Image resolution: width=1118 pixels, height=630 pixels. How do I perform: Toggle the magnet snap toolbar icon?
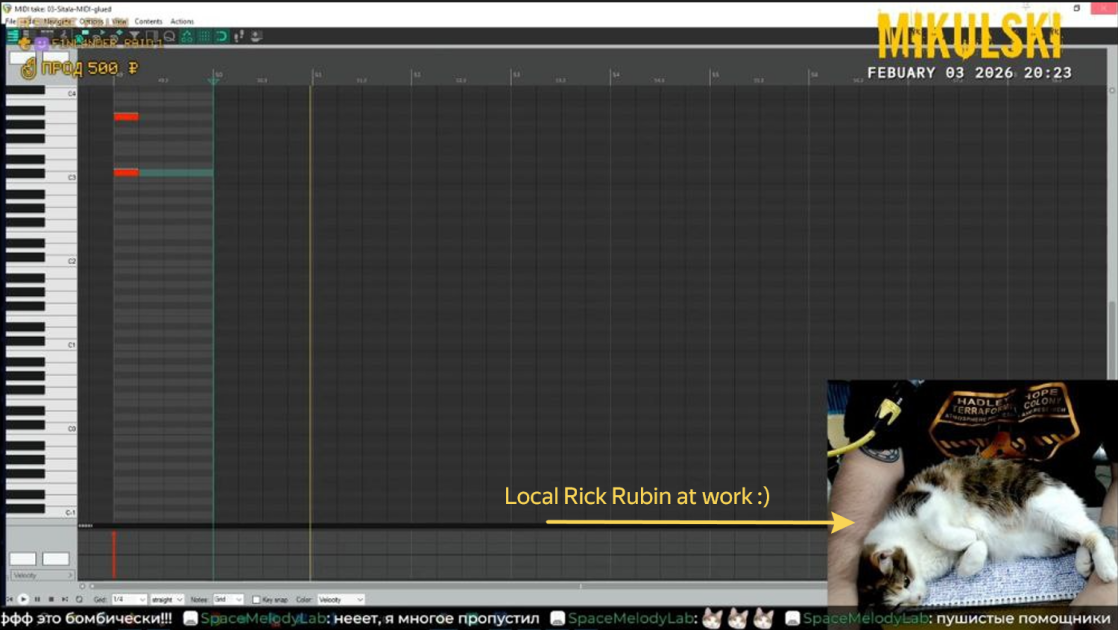222,36
